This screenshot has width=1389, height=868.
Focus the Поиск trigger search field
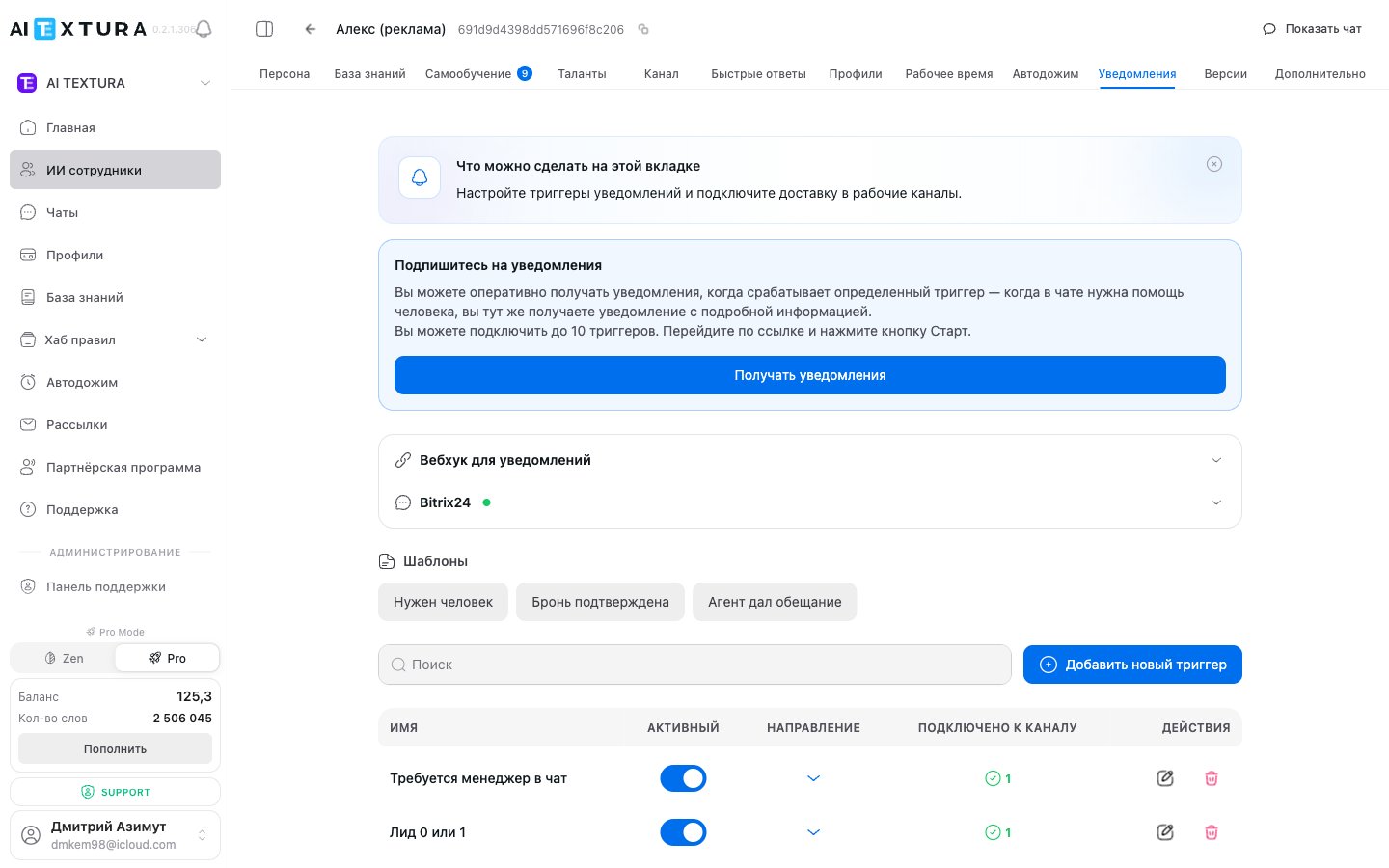pyautogui.click(x=694, y=665)
